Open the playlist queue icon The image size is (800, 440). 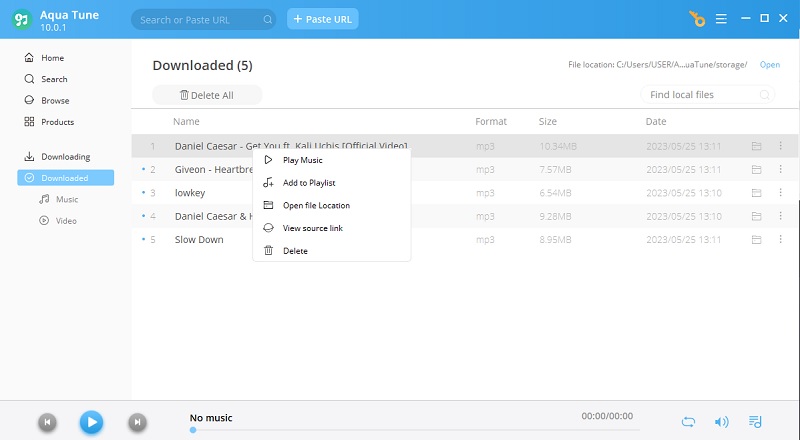[755, 422]
